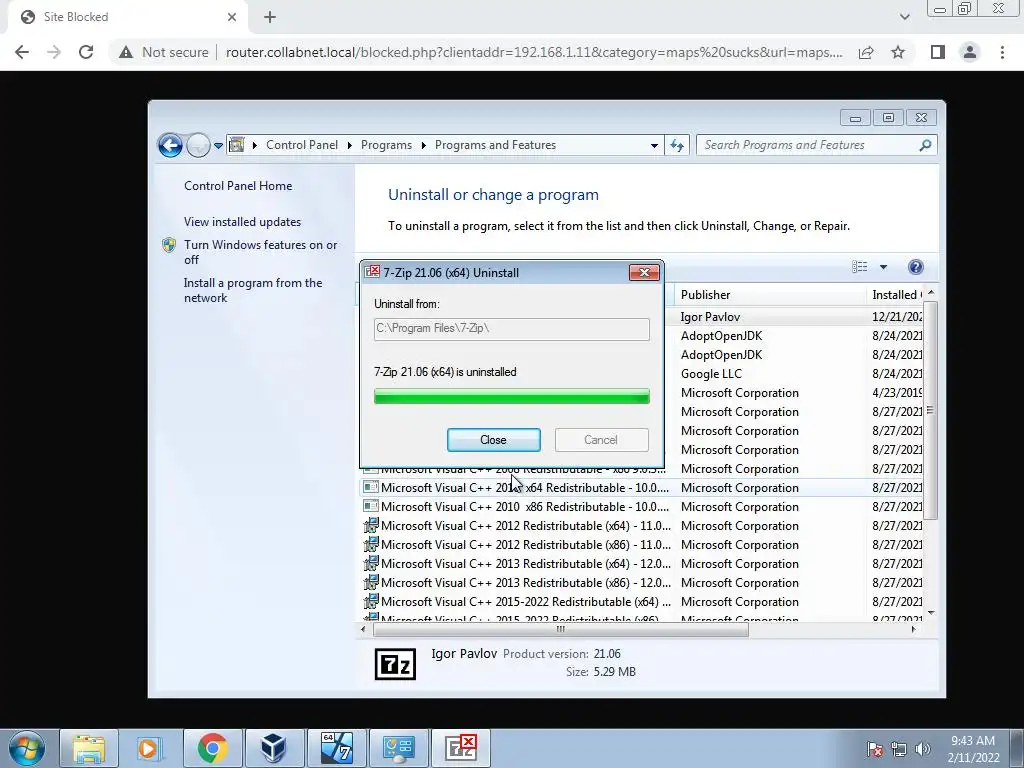Viewport: 1024px width, 768px height.
Task: Open Chrome three-dot menu
Action: click(1002, 52)
